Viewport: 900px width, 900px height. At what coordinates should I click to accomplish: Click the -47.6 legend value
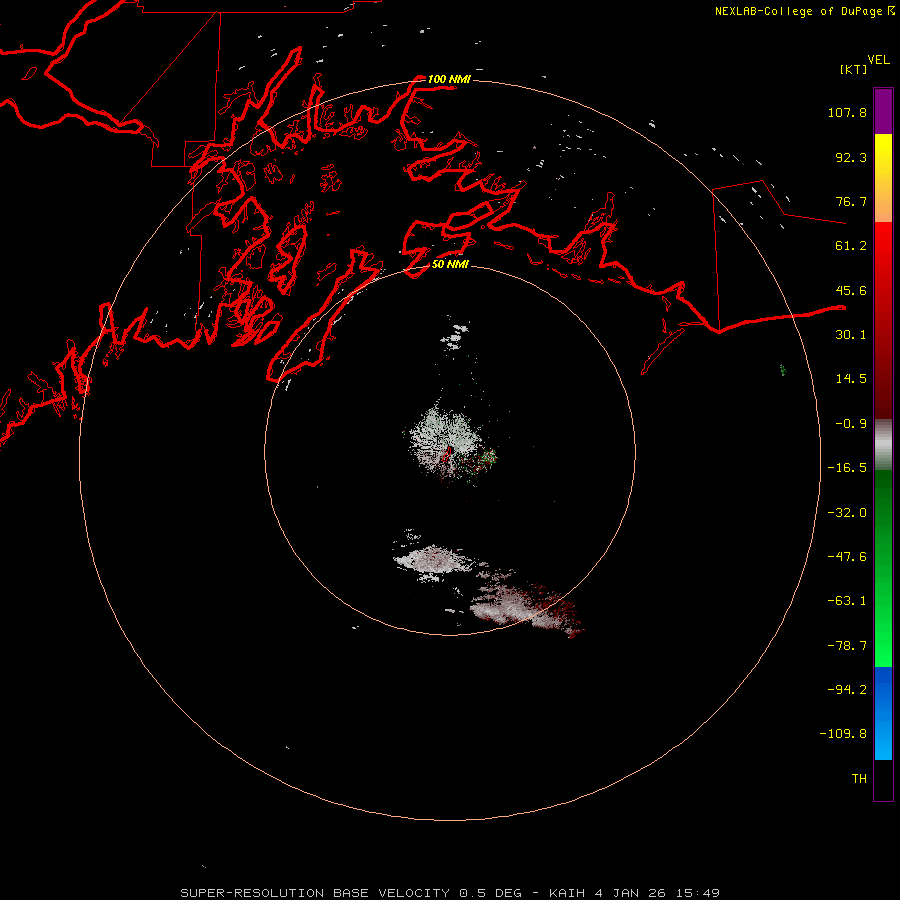[847, 557]
